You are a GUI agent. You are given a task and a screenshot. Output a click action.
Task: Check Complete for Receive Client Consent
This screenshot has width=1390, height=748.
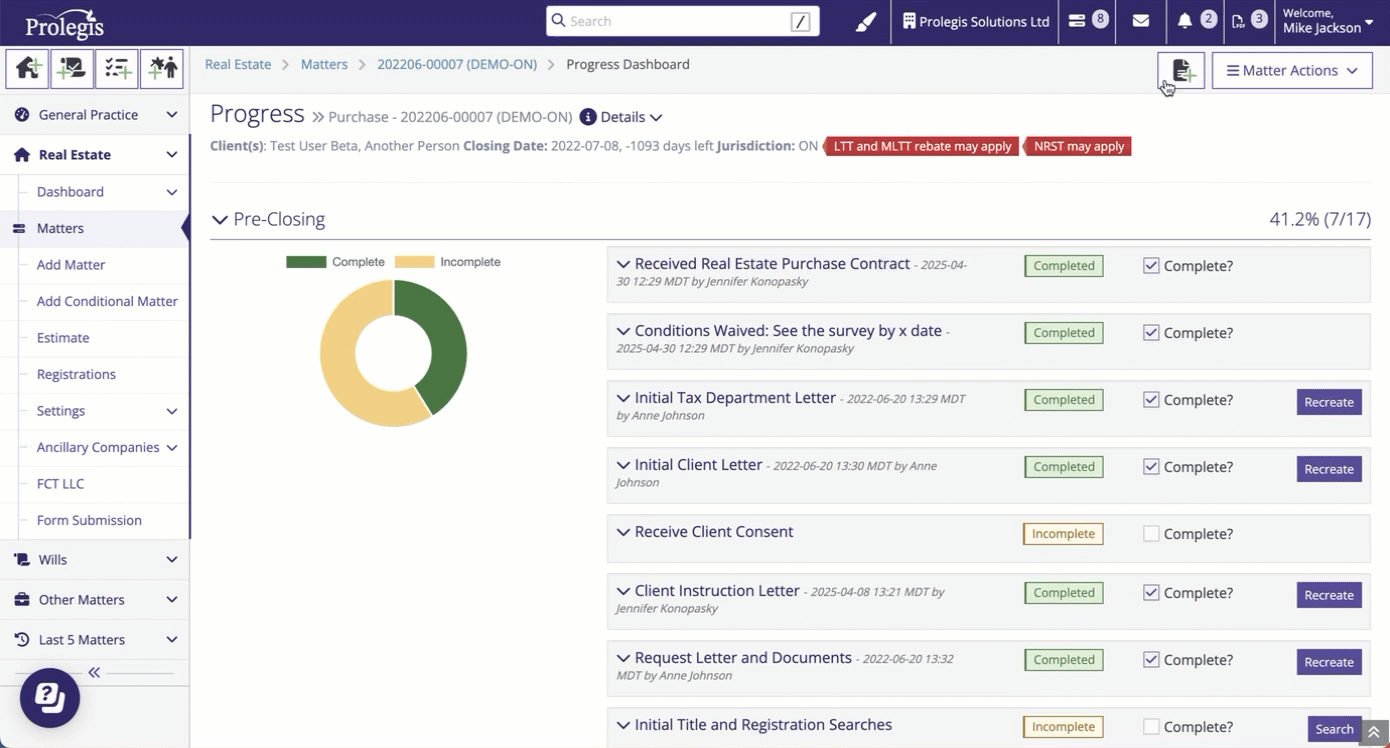[x=1151, y=534]
